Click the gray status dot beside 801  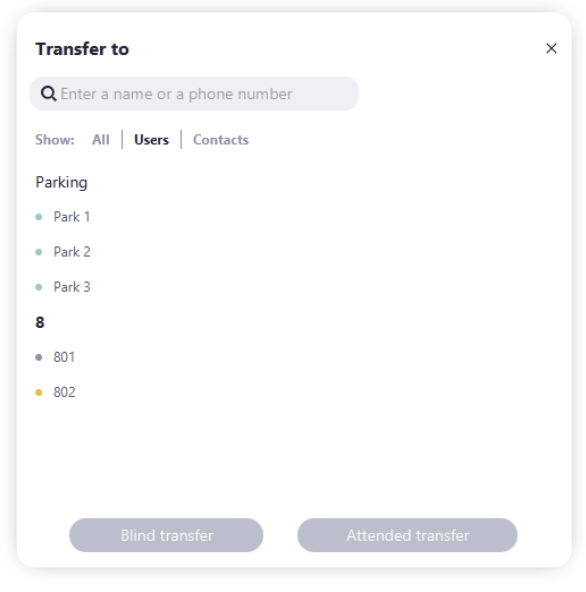click(x=39, y=357)
